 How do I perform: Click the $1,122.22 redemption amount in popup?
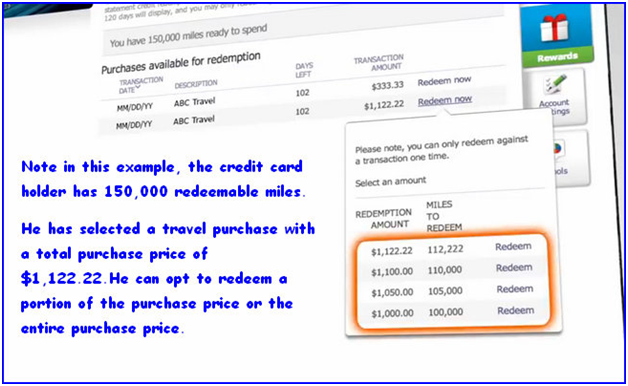click(x=392, y=251)
